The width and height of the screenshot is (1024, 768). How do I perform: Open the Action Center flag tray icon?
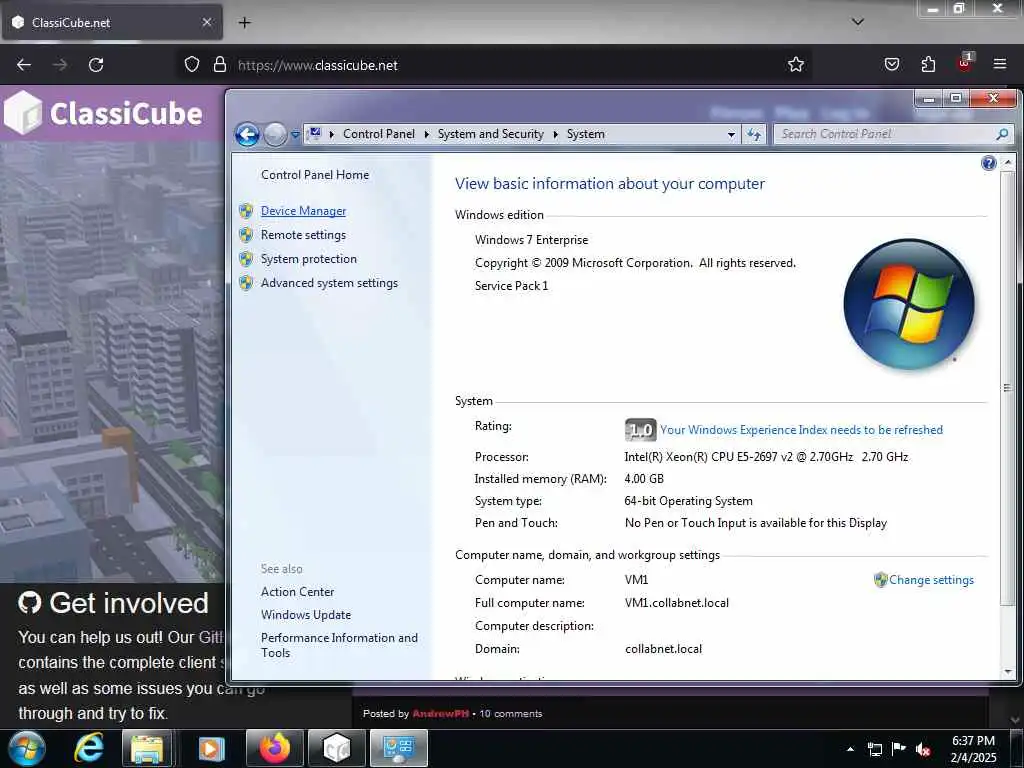899,749
